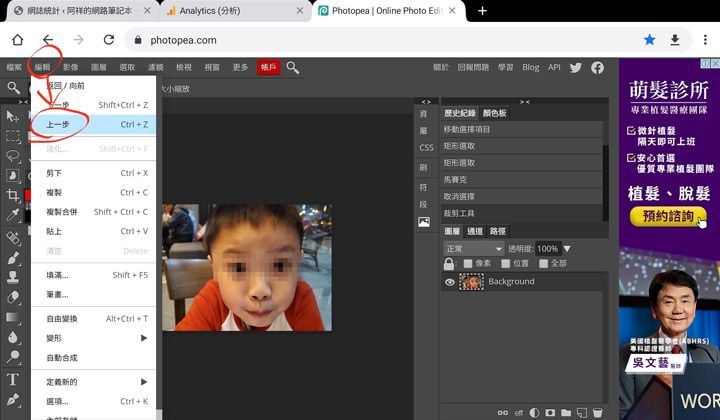Select the Text tool

(13, 379)
